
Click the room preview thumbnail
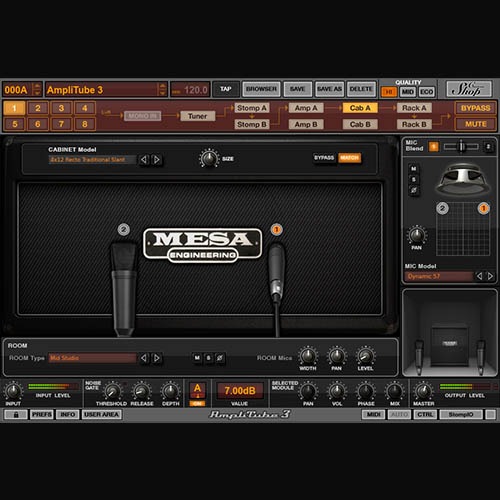[x=450, y=333]
